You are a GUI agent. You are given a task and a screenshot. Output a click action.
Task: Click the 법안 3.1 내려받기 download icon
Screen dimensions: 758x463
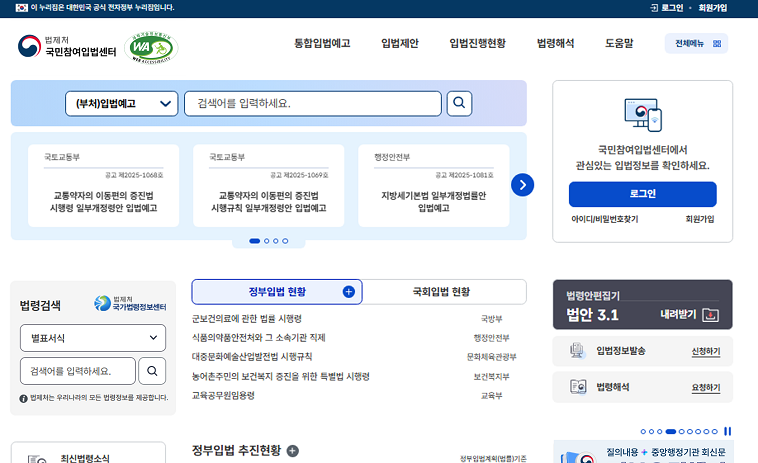click(x=711, y=315)
